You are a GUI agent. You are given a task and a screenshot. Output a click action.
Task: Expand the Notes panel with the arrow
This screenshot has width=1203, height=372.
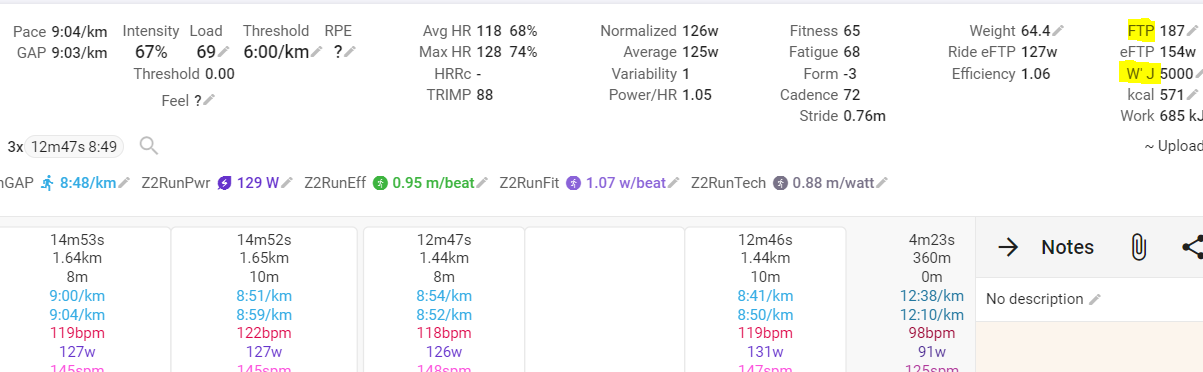(x=1008, y=247)
